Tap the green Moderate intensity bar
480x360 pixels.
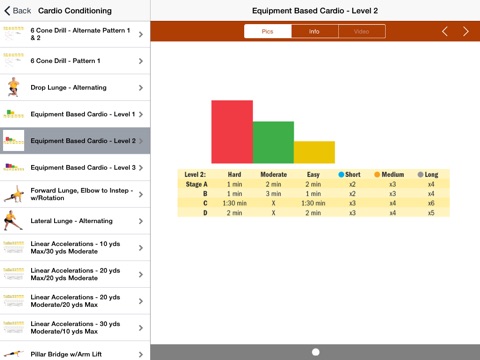(273, 142)
